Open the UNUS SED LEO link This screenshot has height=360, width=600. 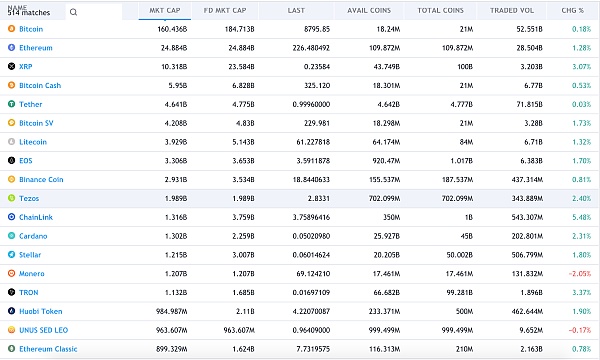click(44, 330)
